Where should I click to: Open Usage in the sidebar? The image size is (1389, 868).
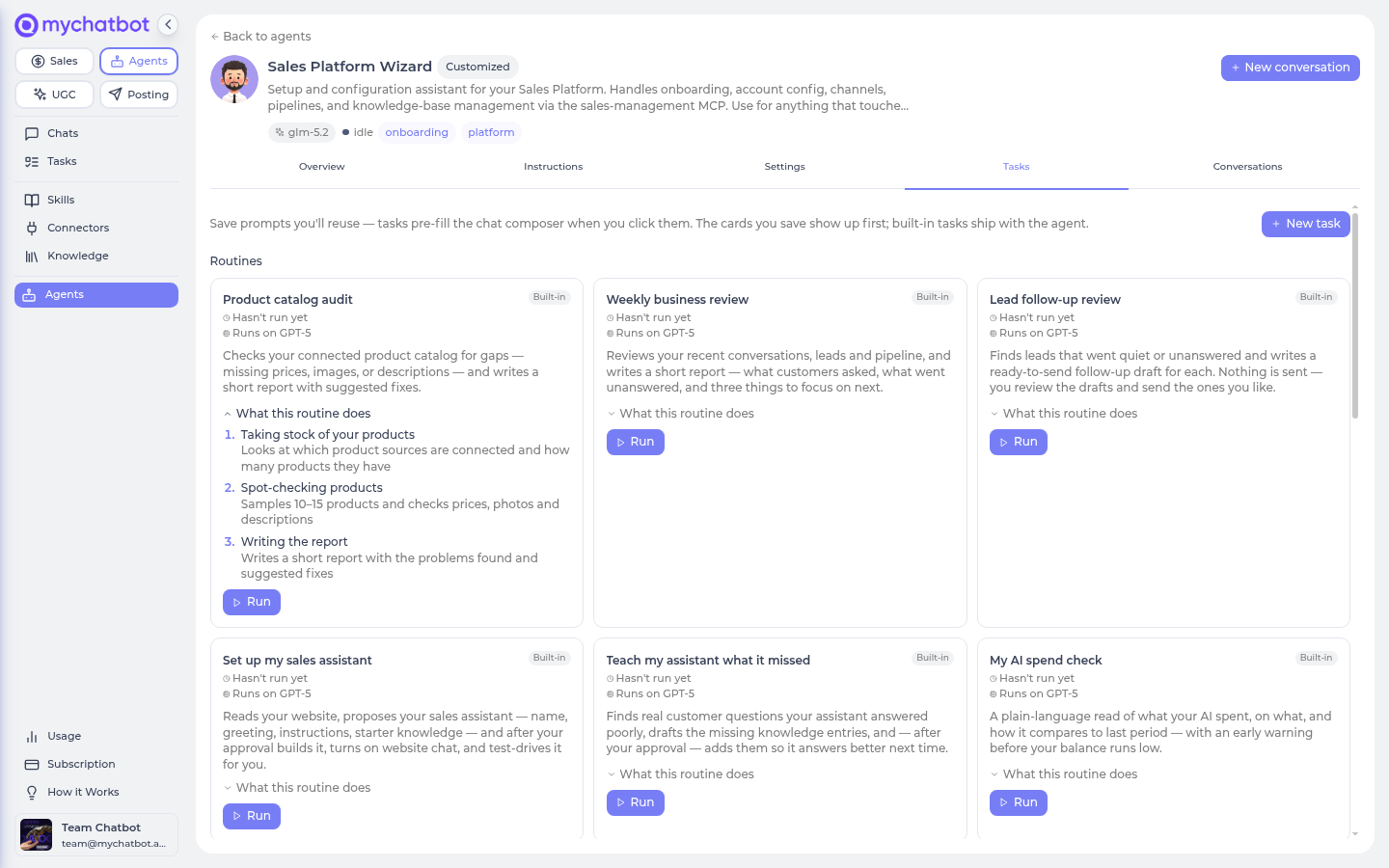pyautogui.click(x=96, y=736)
